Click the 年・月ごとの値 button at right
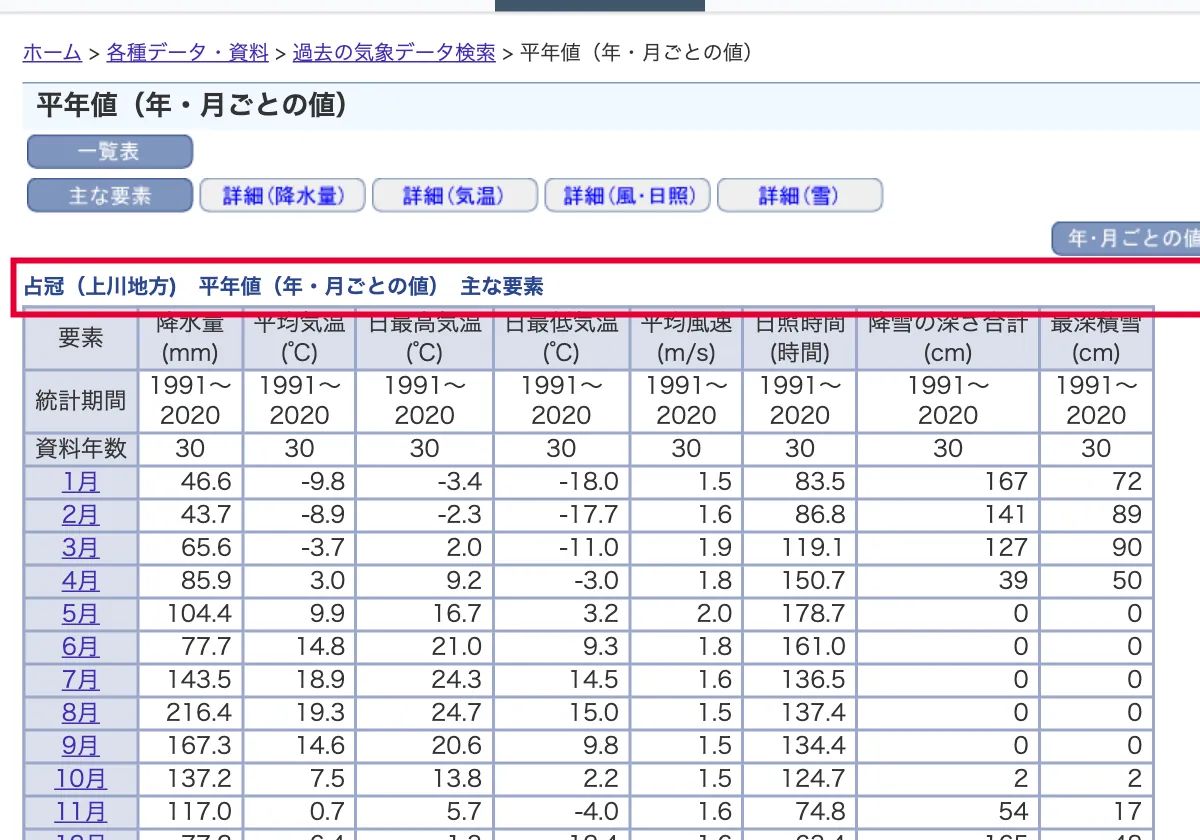This screenshot has height=840, width=1200. [x=1127, y=239]
